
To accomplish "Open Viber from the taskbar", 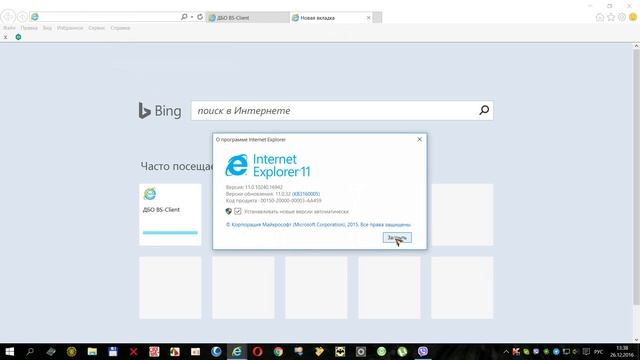I will coord(423,351).
